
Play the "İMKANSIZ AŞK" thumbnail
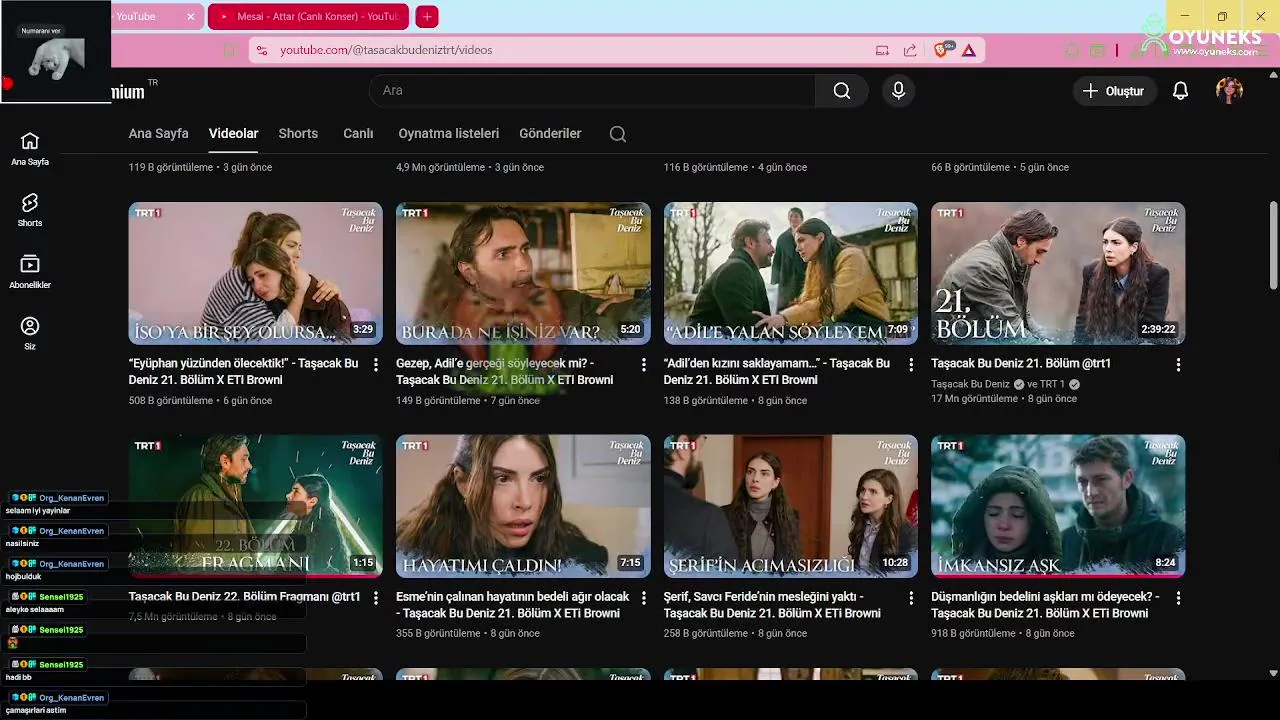[x=1058, y=506]
